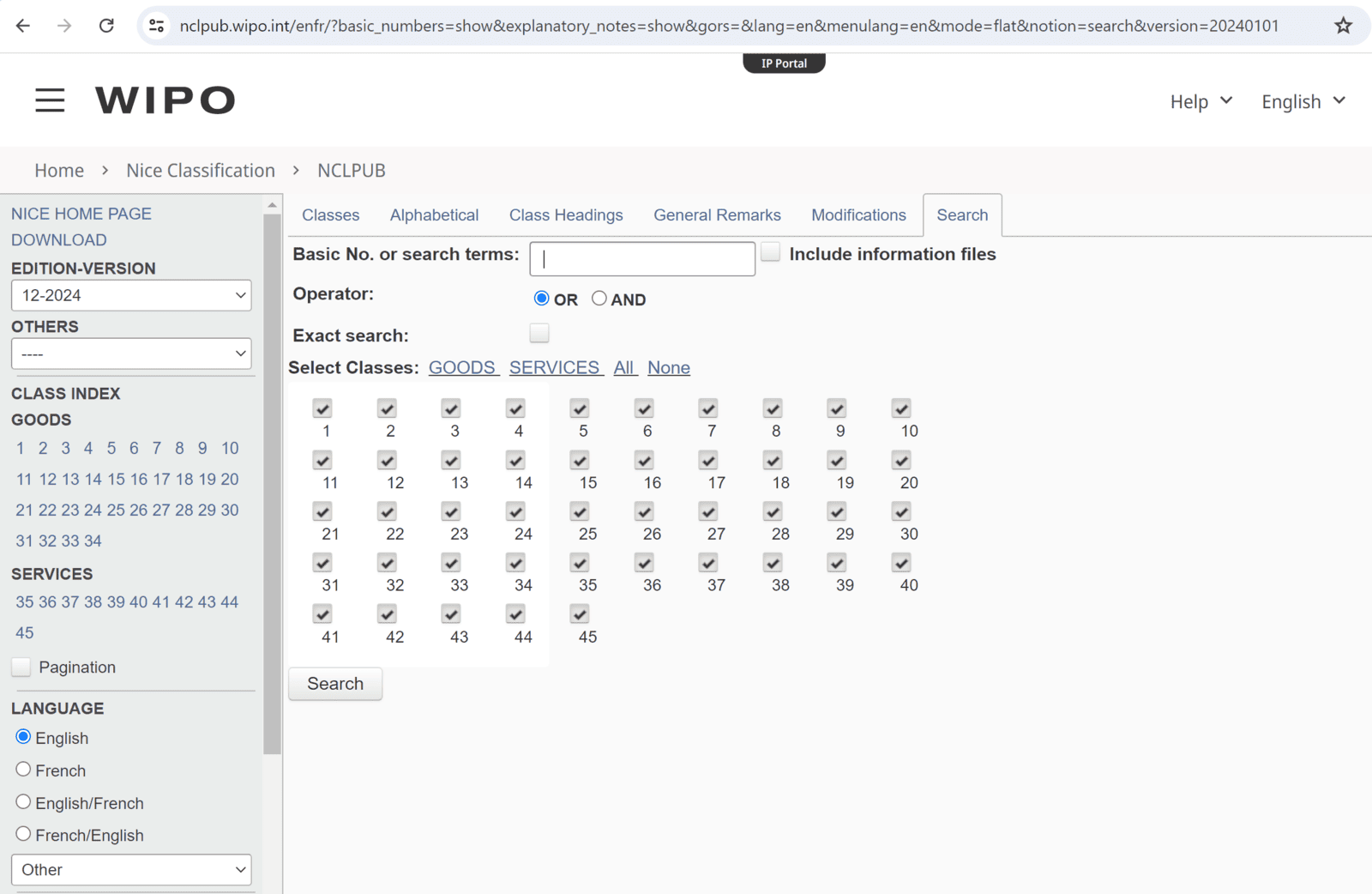The image size is (1372, 894).
Task: Uncheck class 40 checkbox
Action: [901, 563]
